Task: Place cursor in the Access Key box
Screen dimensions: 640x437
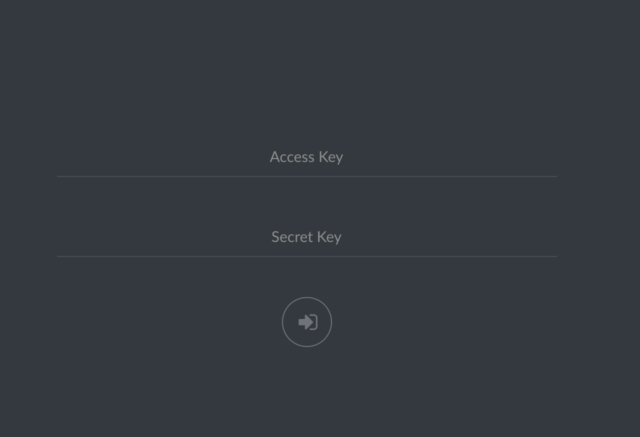Action: (x=307, y=157)
